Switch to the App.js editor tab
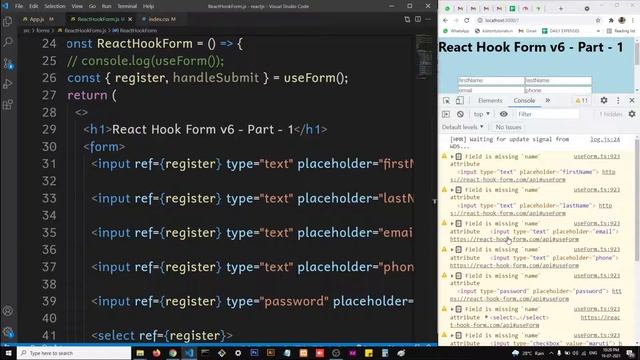The image size is (640, 360). coord(38,19)
